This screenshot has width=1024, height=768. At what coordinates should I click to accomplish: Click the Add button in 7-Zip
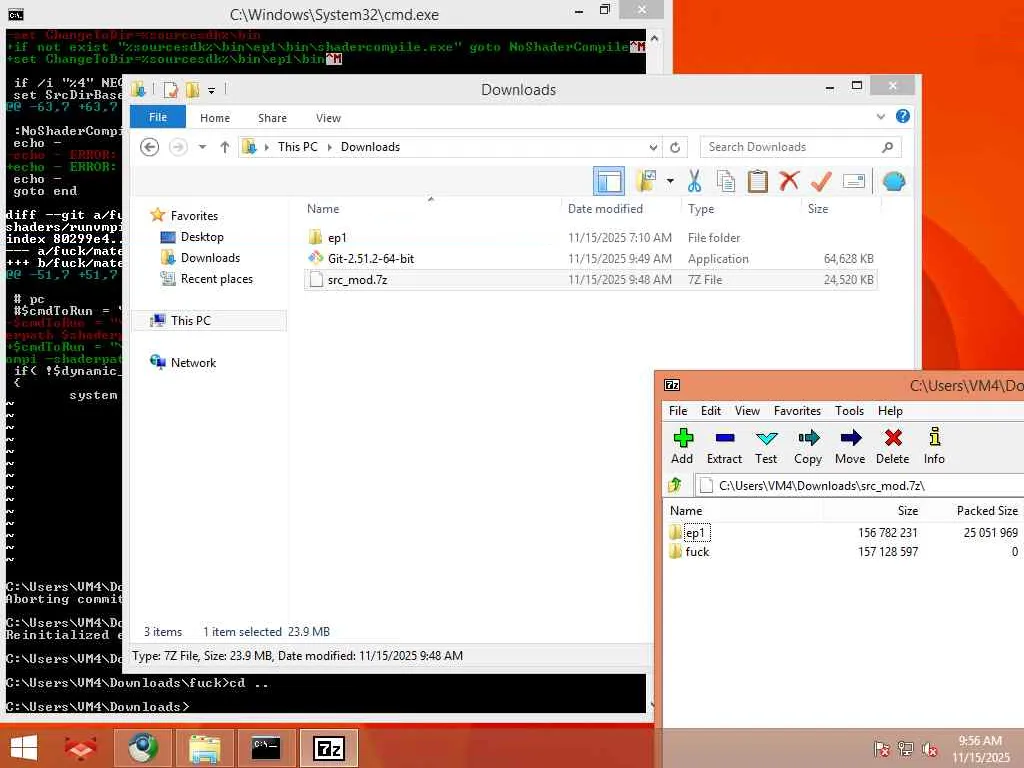coord(682,447)
